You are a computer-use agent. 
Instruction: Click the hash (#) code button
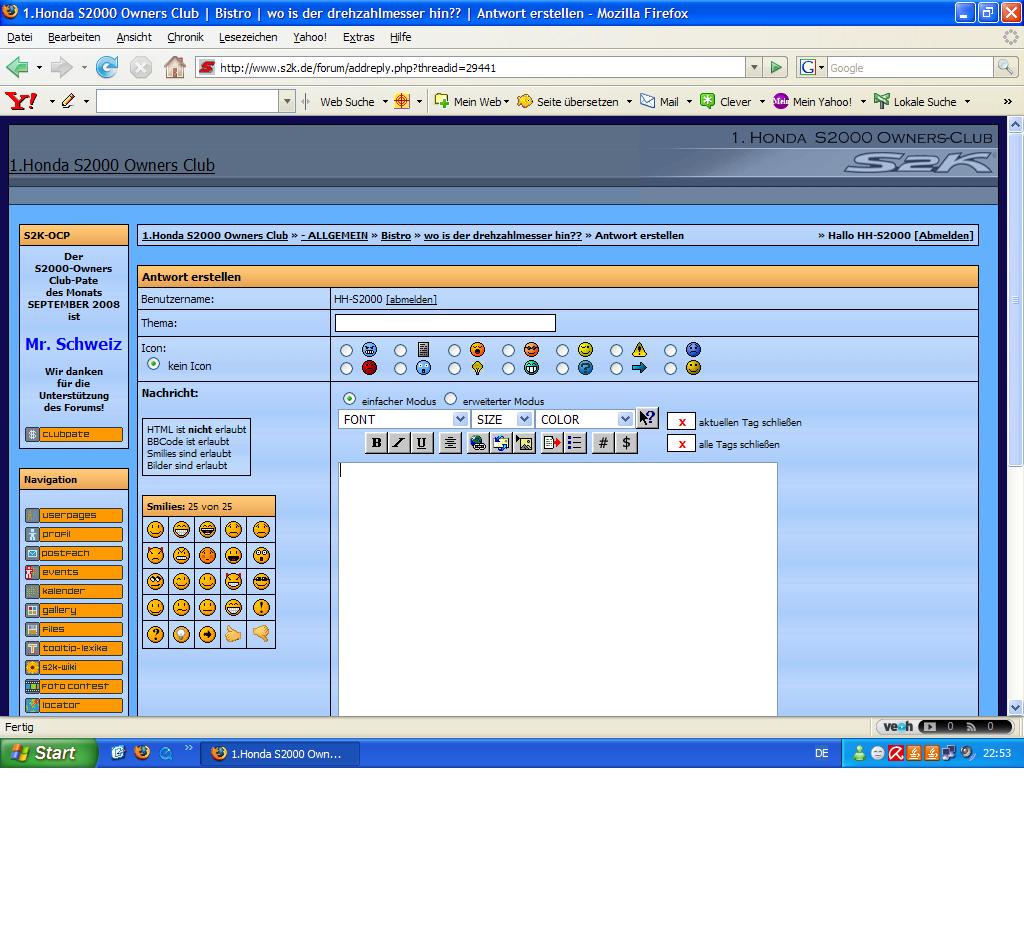point(603,443)
